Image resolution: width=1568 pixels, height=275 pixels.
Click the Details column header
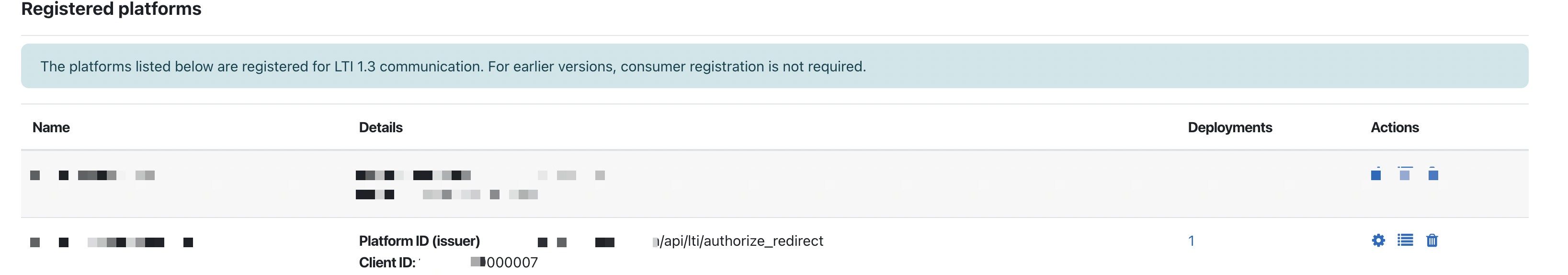(x=380, y=128)
